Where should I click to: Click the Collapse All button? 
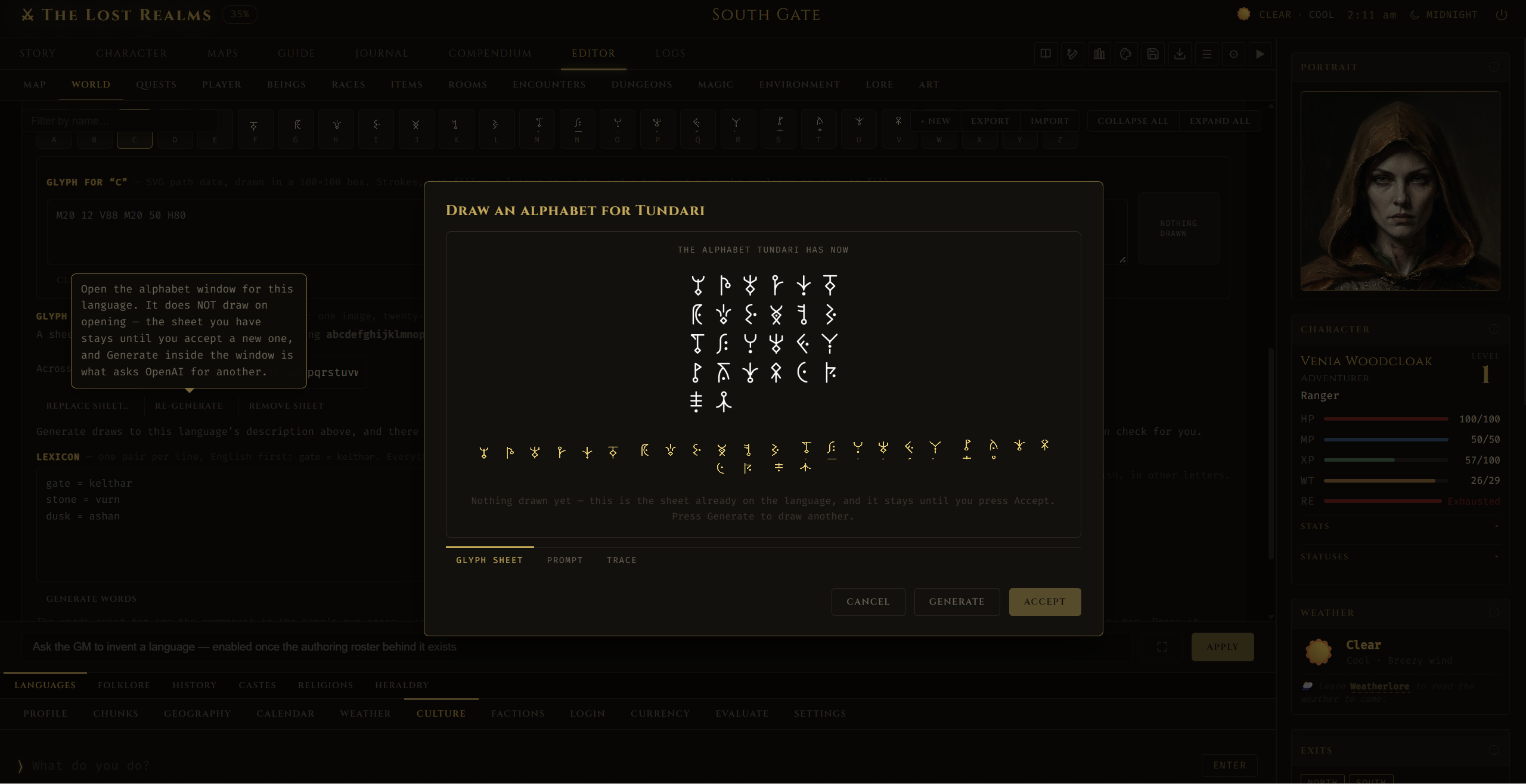tap(1133, 121)
